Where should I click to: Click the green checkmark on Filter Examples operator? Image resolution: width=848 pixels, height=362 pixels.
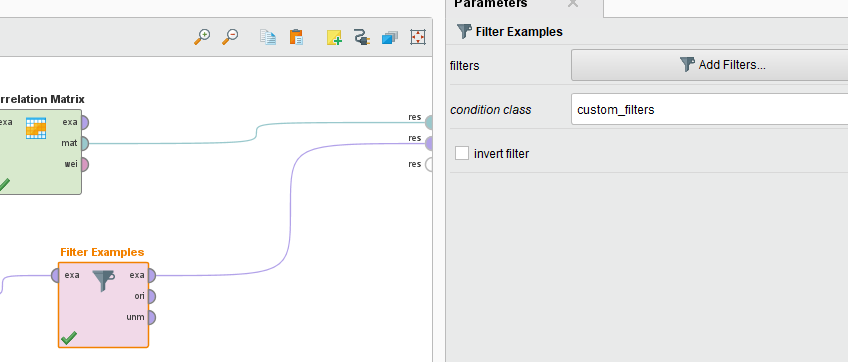(69, 338)
